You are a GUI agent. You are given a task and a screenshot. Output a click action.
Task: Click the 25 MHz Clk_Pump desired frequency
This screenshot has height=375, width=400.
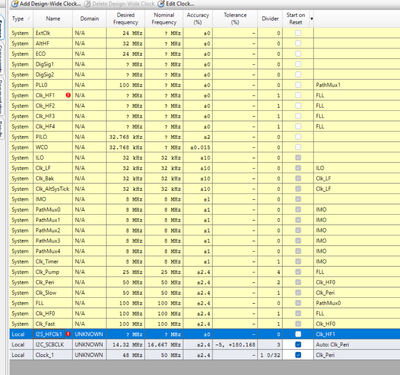click(132, 272)
